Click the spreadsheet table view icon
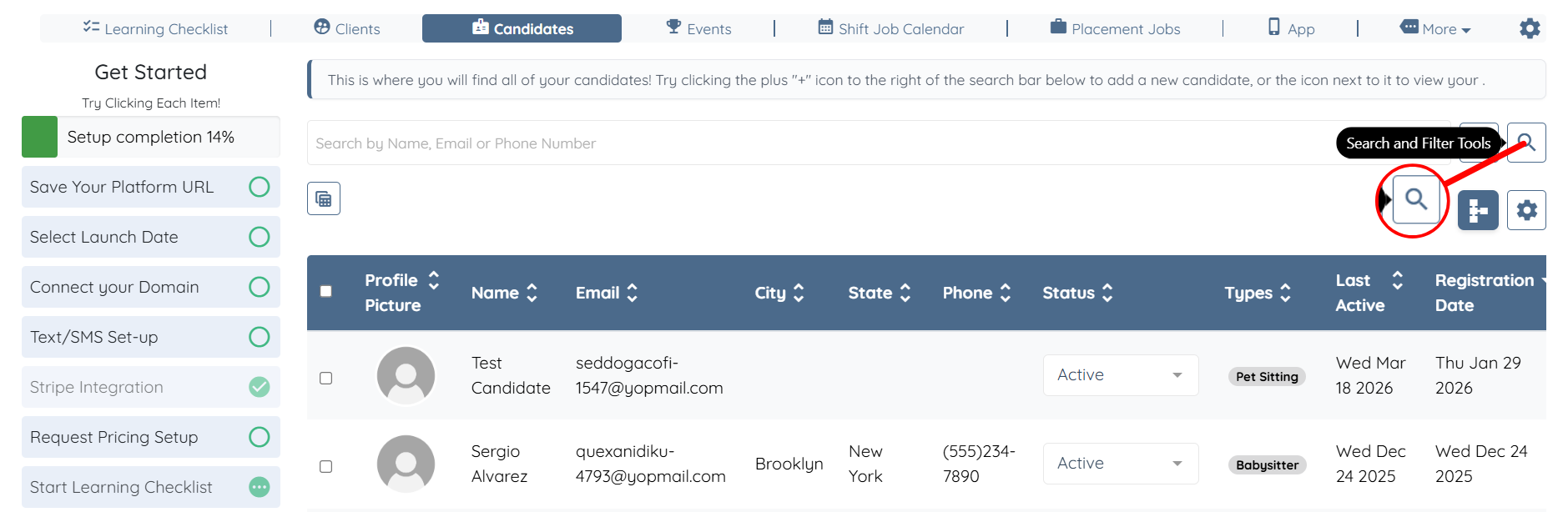Viewport: 1568px width, 512px height. point(324,198)
